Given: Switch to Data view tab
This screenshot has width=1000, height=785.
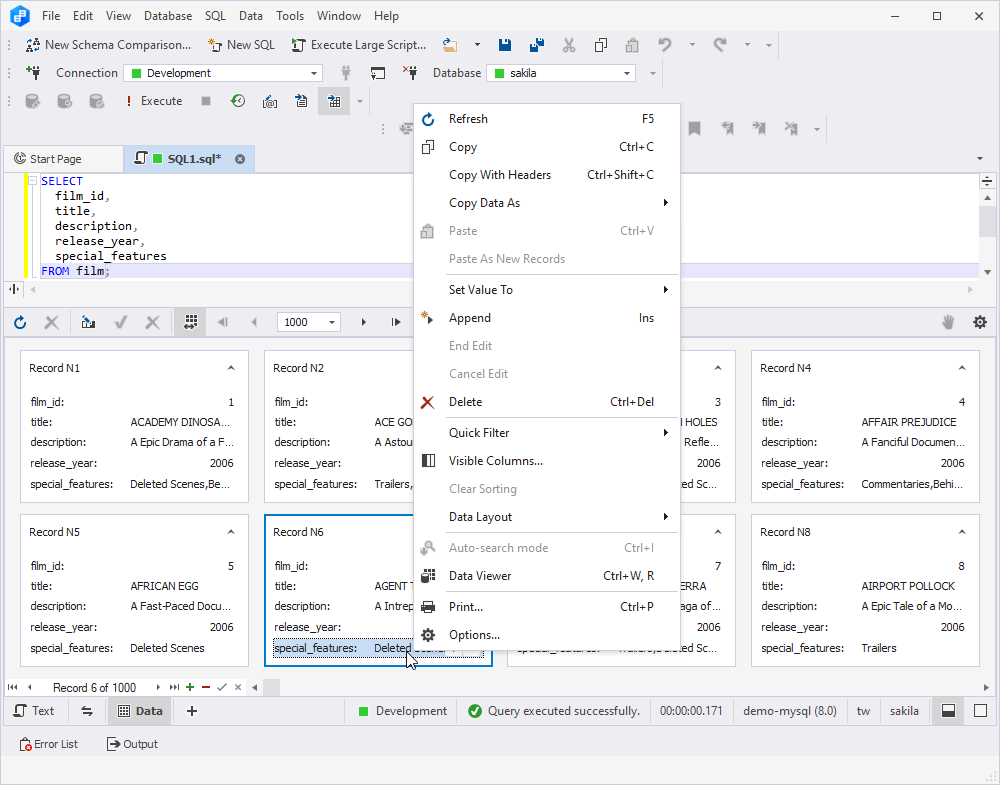Looking at the screenshot, I should tap(140, 711).
